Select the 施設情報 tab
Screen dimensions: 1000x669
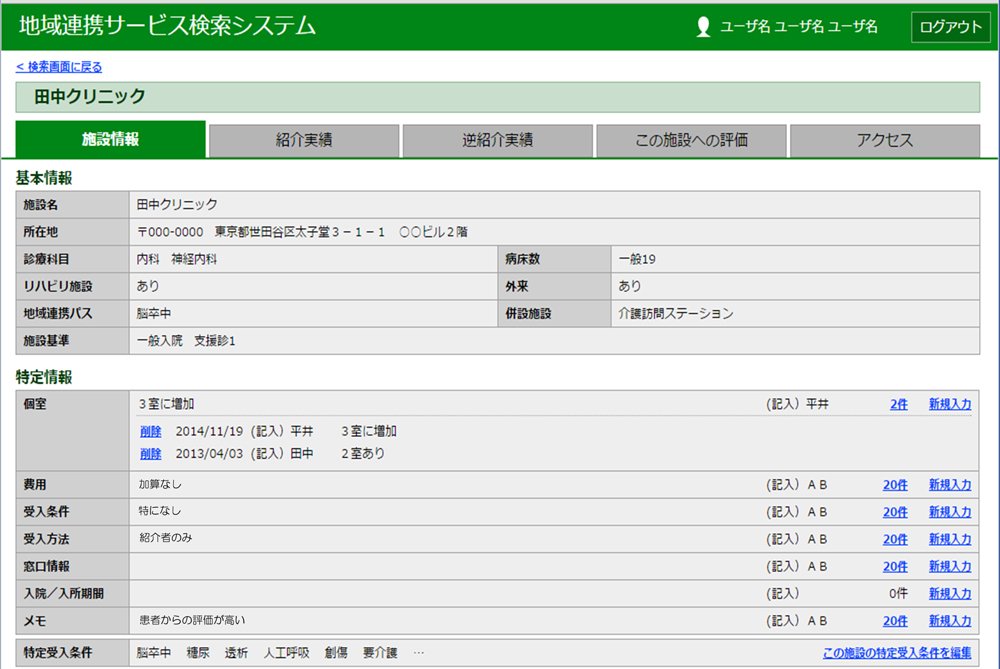110,139
